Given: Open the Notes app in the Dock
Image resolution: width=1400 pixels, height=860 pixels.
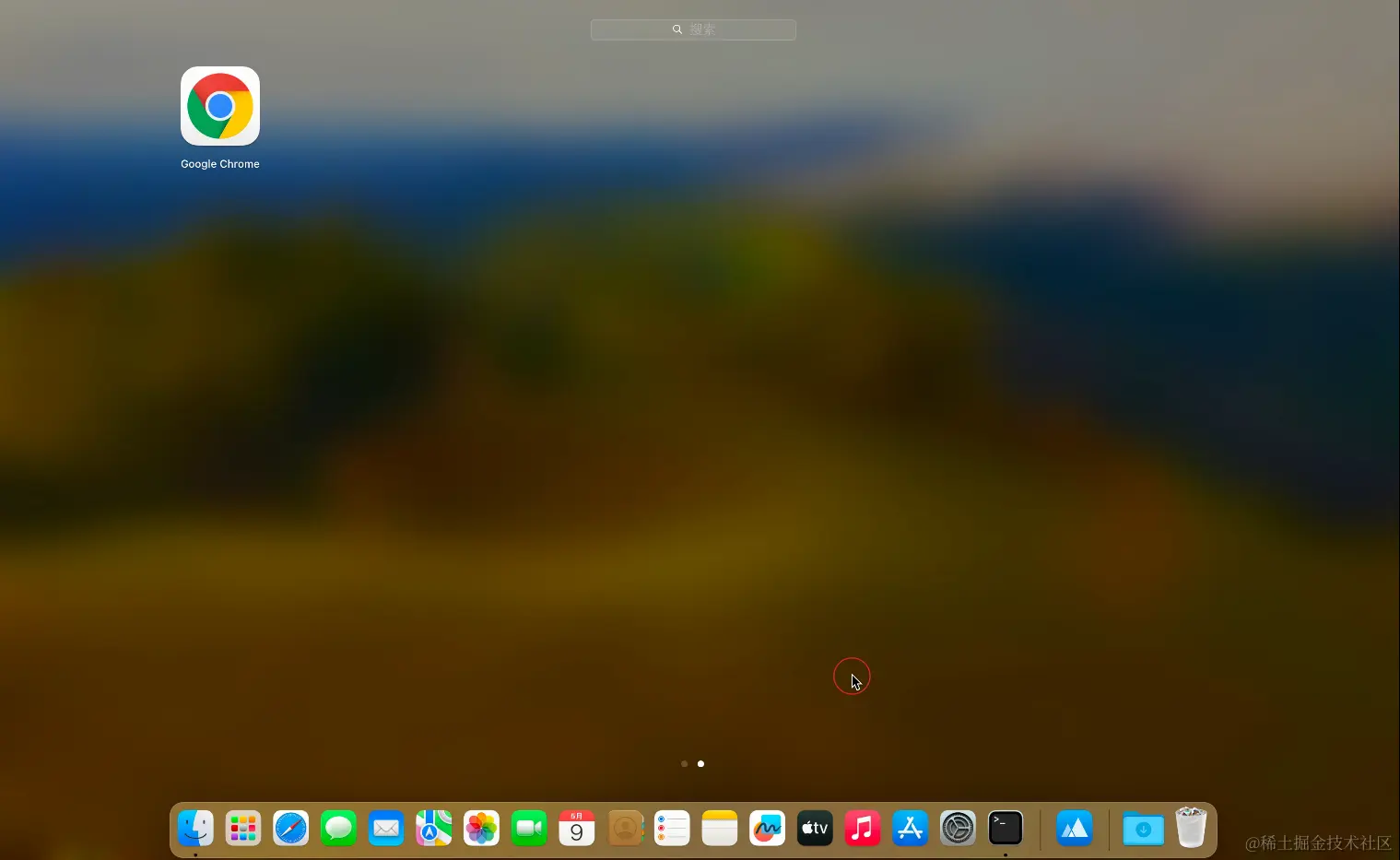Looking at the screenshot, I should coord(720,828).
